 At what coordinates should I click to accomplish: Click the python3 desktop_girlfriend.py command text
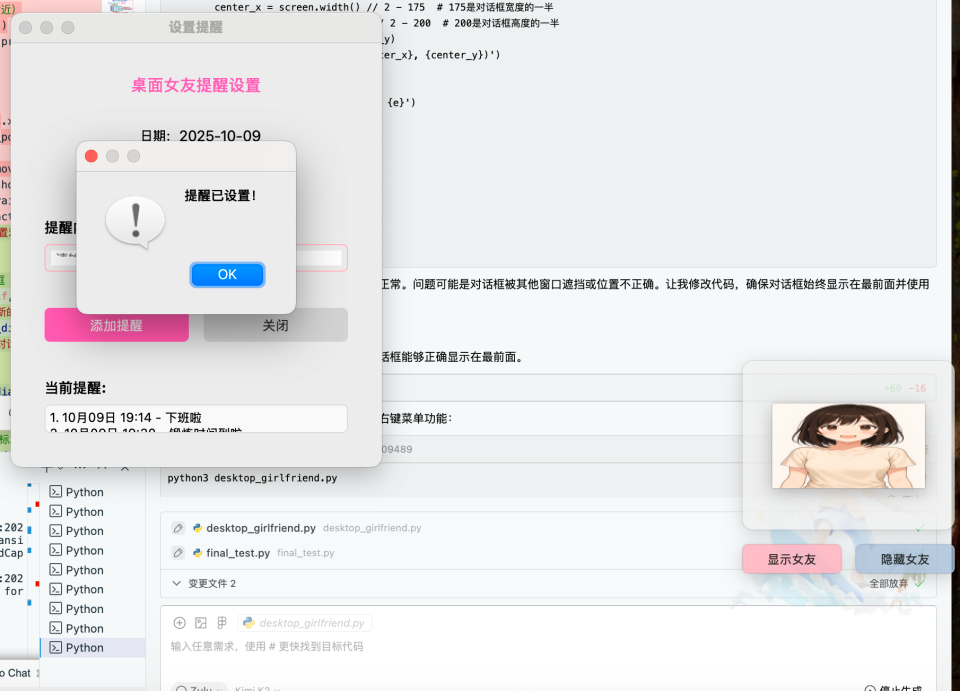pyautogui.click(x=252, y=478)
